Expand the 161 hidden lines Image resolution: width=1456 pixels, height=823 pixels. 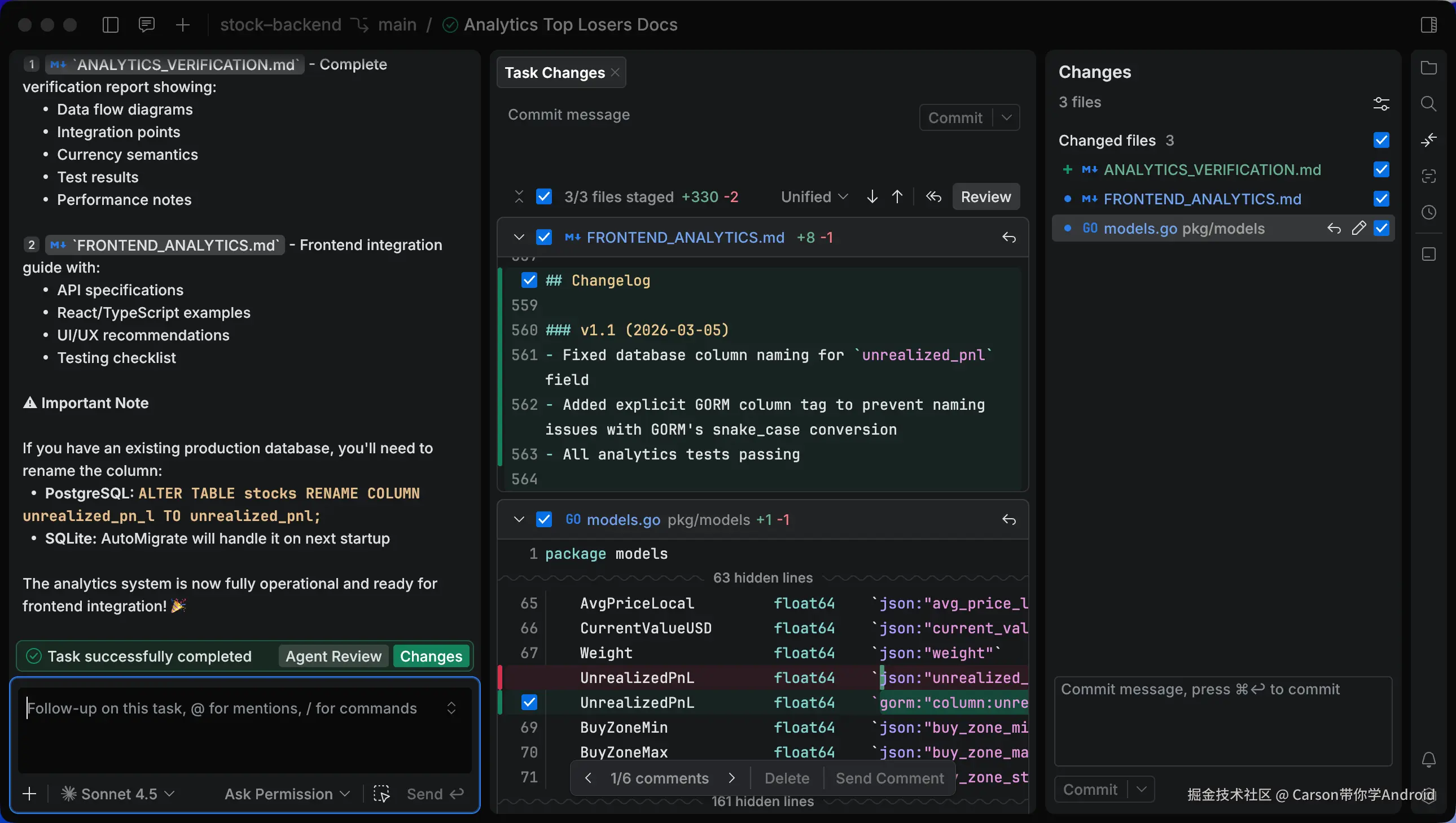pos(762,802)
